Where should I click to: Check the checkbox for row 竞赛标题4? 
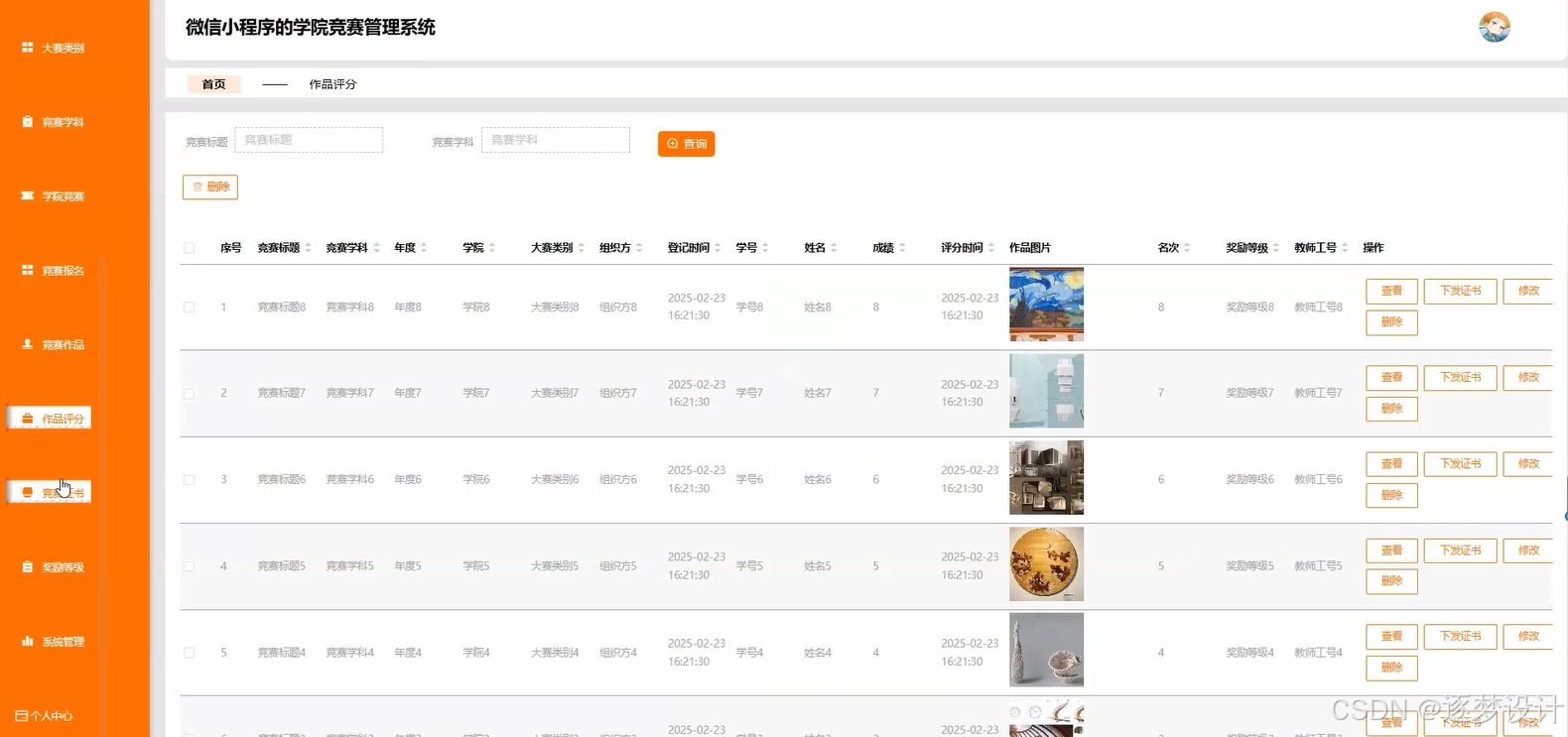(190, 653)
